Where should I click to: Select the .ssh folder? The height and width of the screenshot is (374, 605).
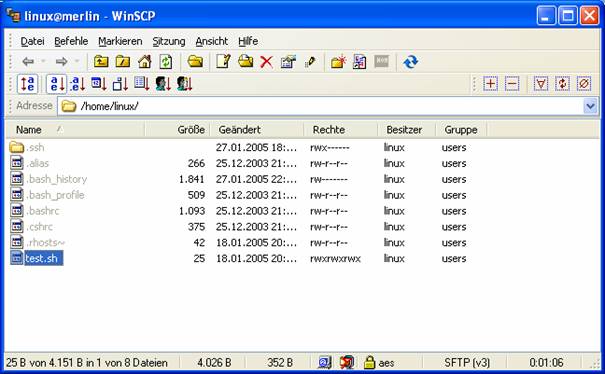tap(27, 147)
